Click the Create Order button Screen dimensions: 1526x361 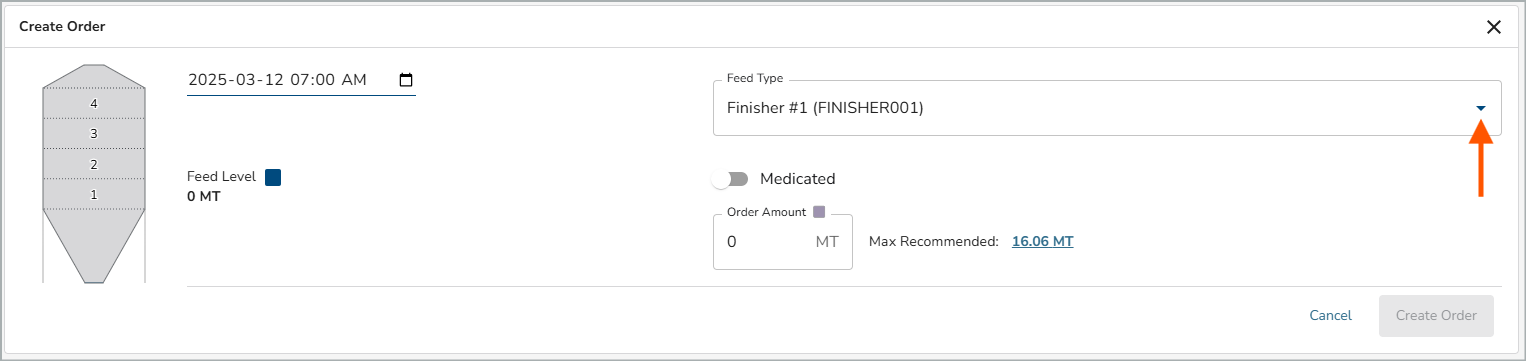point(1436,316)
